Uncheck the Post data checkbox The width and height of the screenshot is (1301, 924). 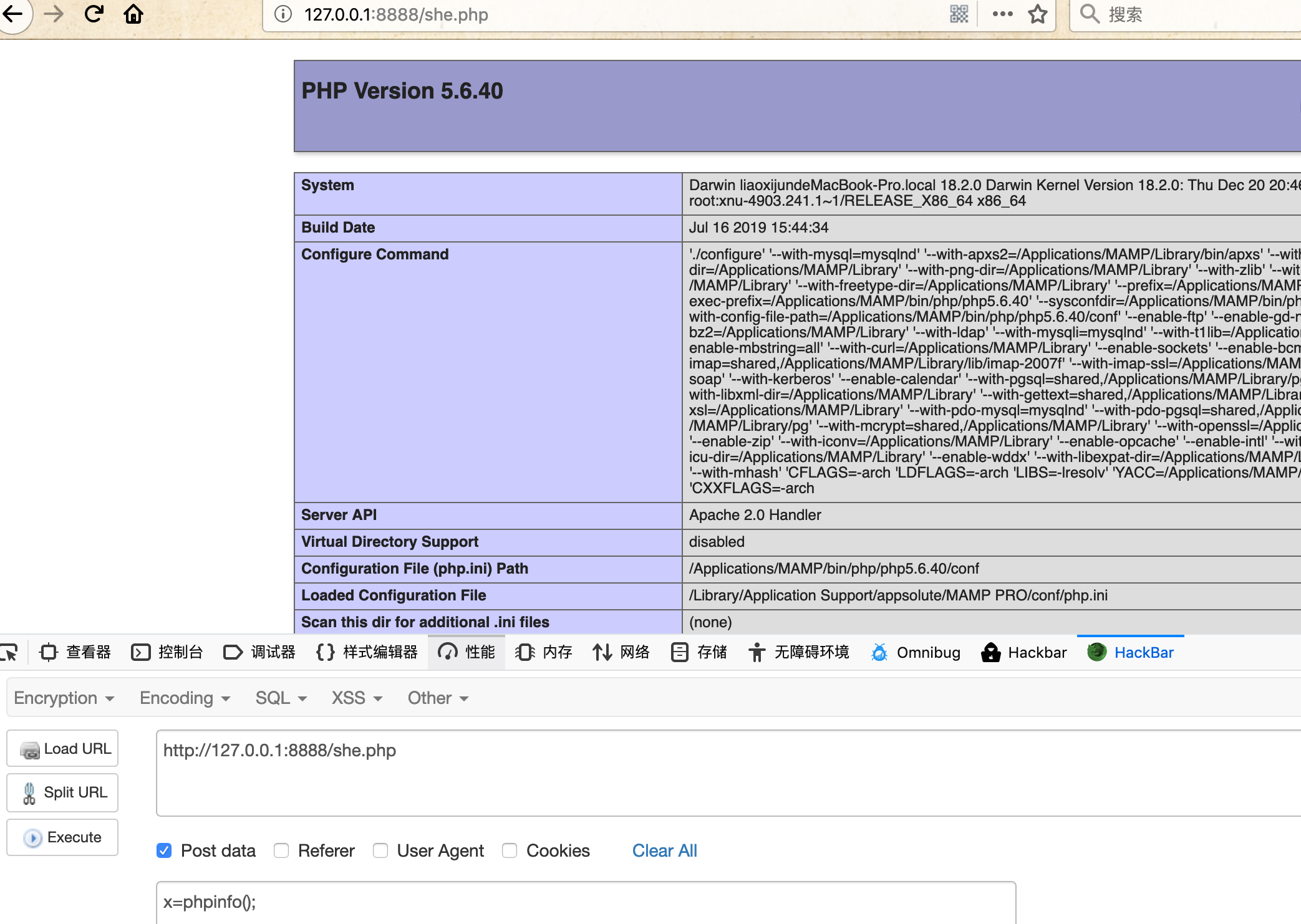click(x=164, y=850)
